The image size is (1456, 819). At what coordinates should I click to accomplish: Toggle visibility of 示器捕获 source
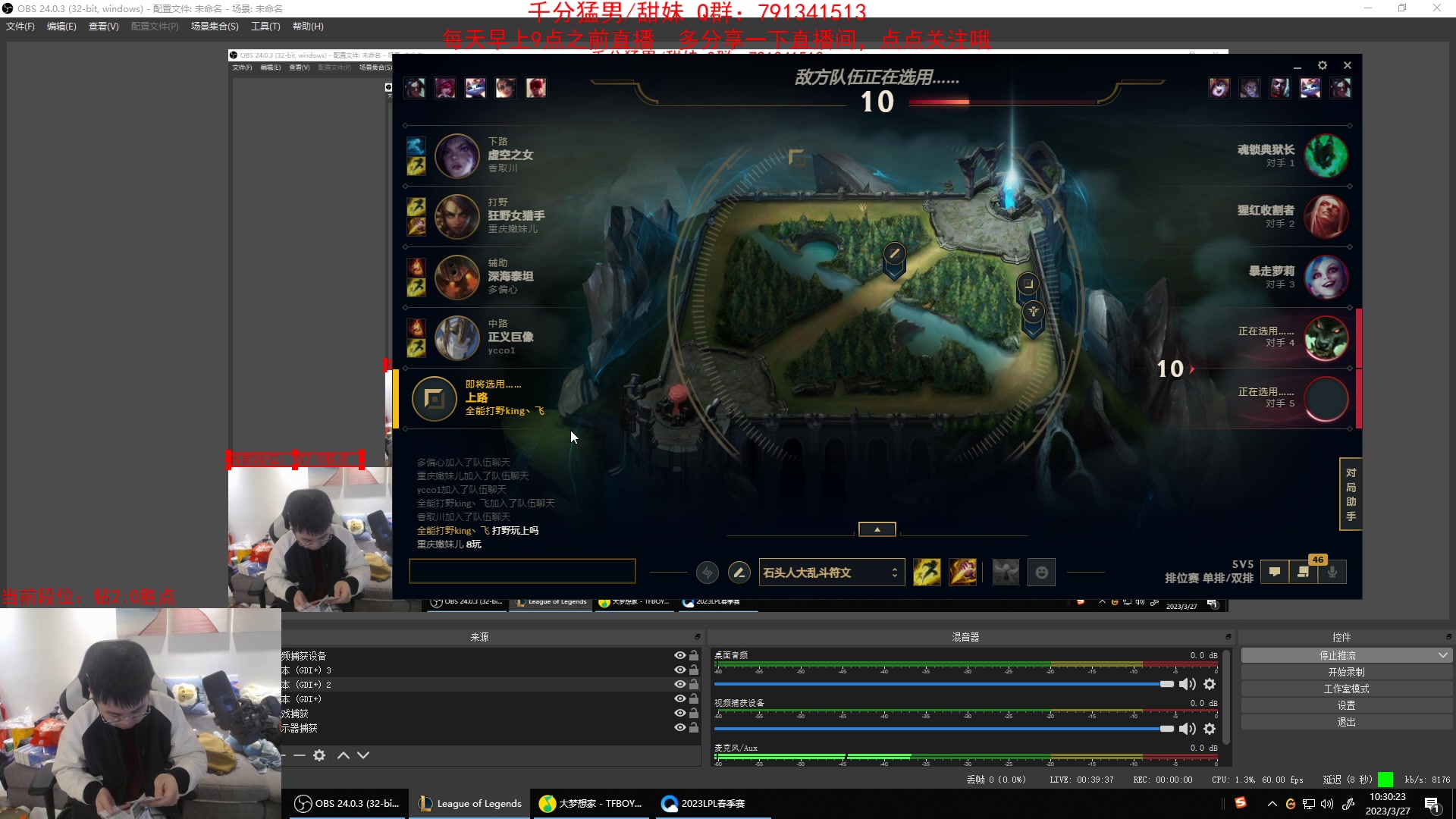pos(680,728)
